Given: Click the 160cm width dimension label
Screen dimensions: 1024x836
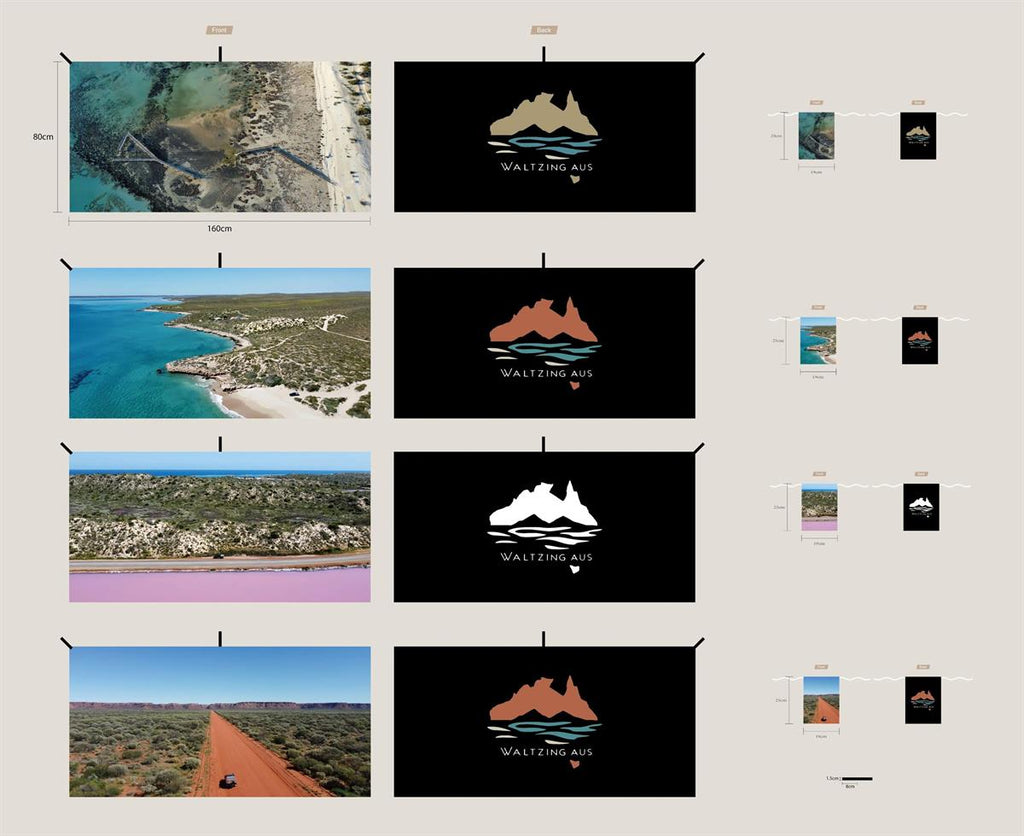Looking at the screenshot, I should (x=220, y=228).
